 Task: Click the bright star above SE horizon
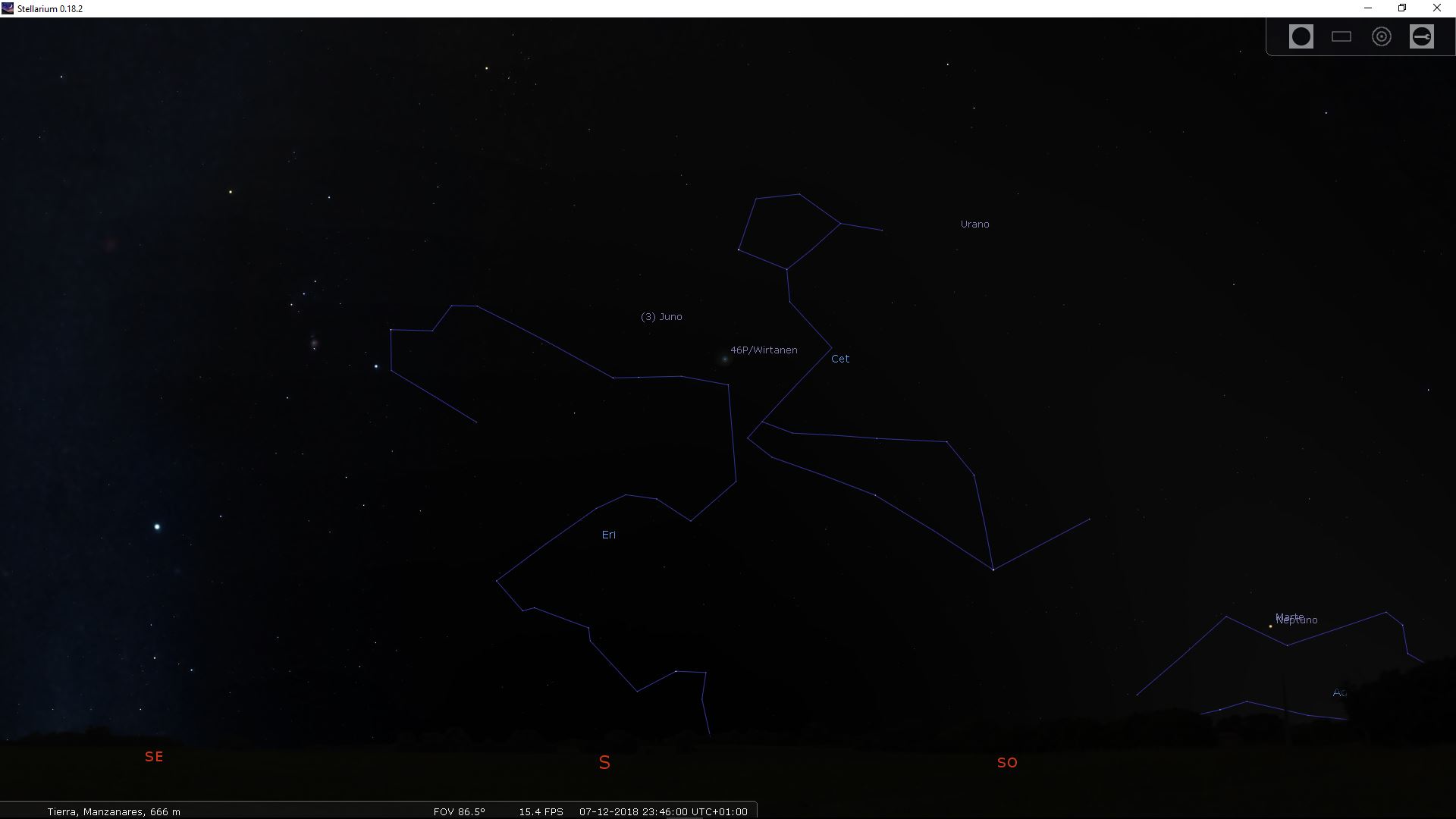coord(157,526)
